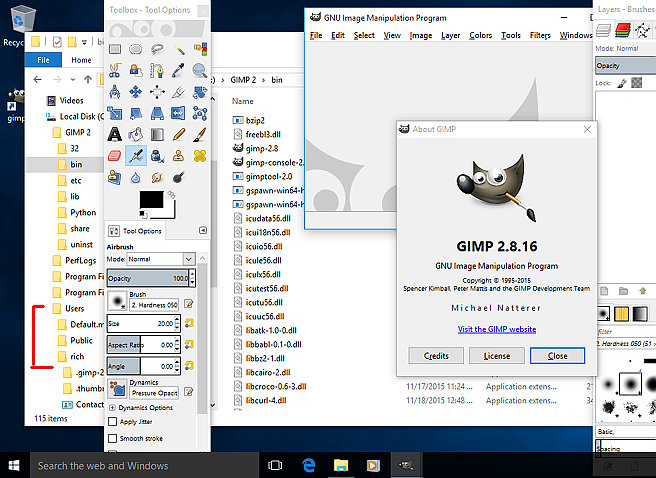This screenshot has height=478, width=656.
Task: Select the Paintbrush tool
Action: pyautogui.click(x=200, y=135)
